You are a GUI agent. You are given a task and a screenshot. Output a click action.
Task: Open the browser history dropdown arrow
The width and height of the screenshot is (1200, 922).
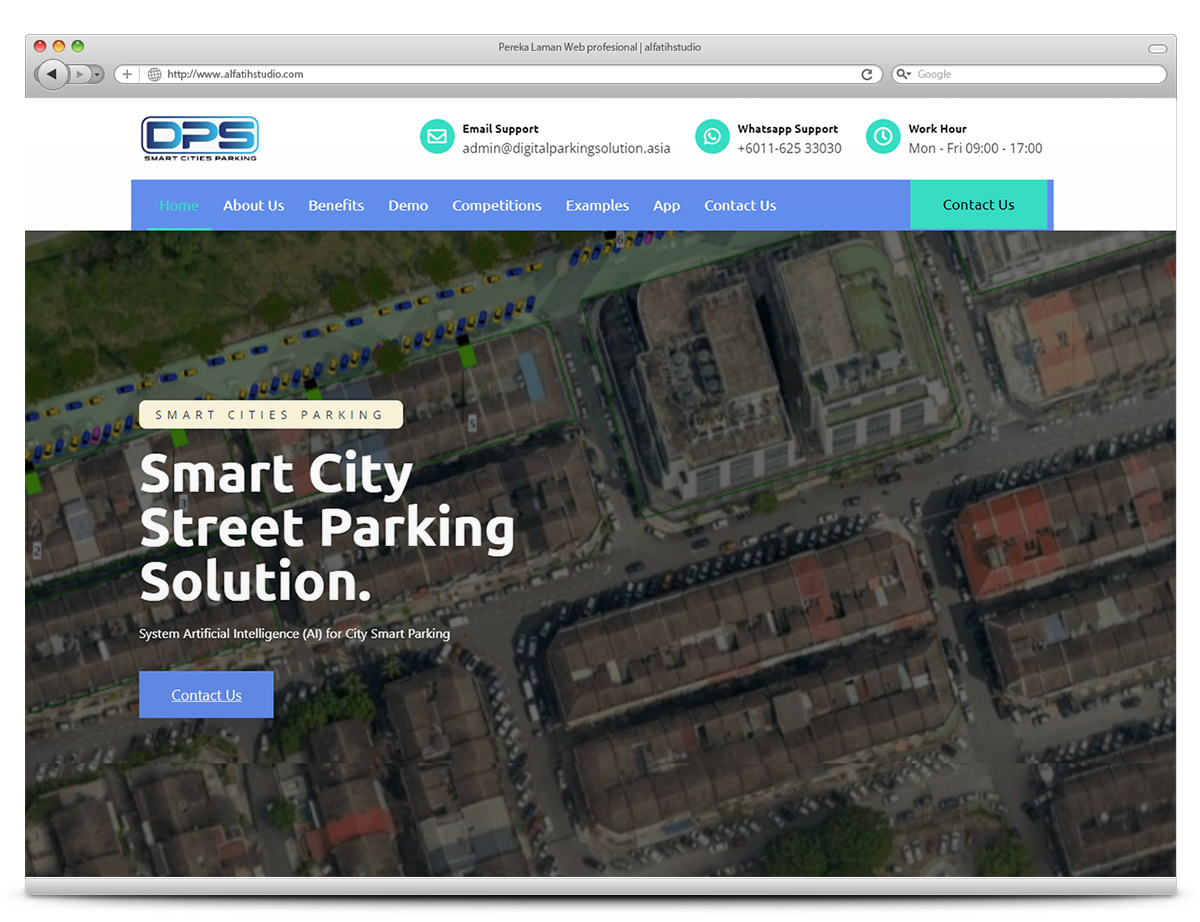[97, 74]
